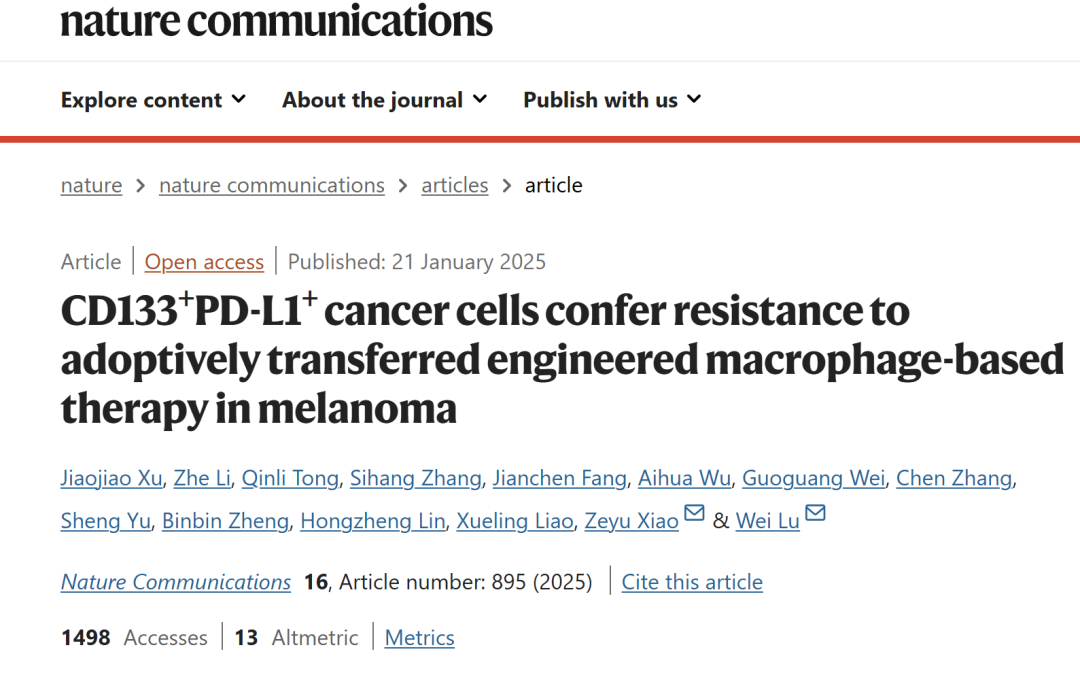Open author Jiaojiao Xu's details
The image size is (1080, 673).
(x=112, y=478)
